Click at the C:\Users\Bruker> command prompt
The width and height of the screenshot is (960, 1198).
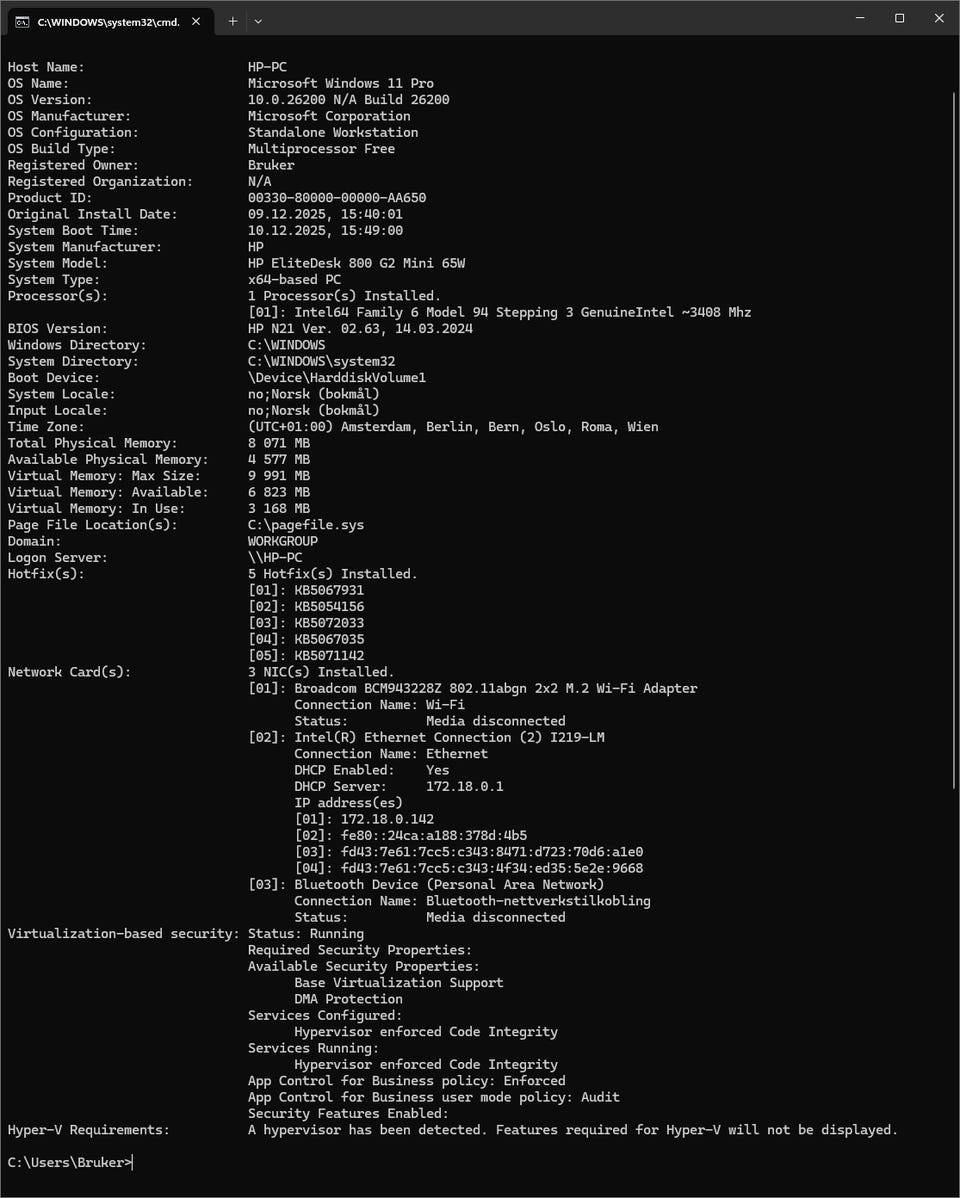(70, 1163)
